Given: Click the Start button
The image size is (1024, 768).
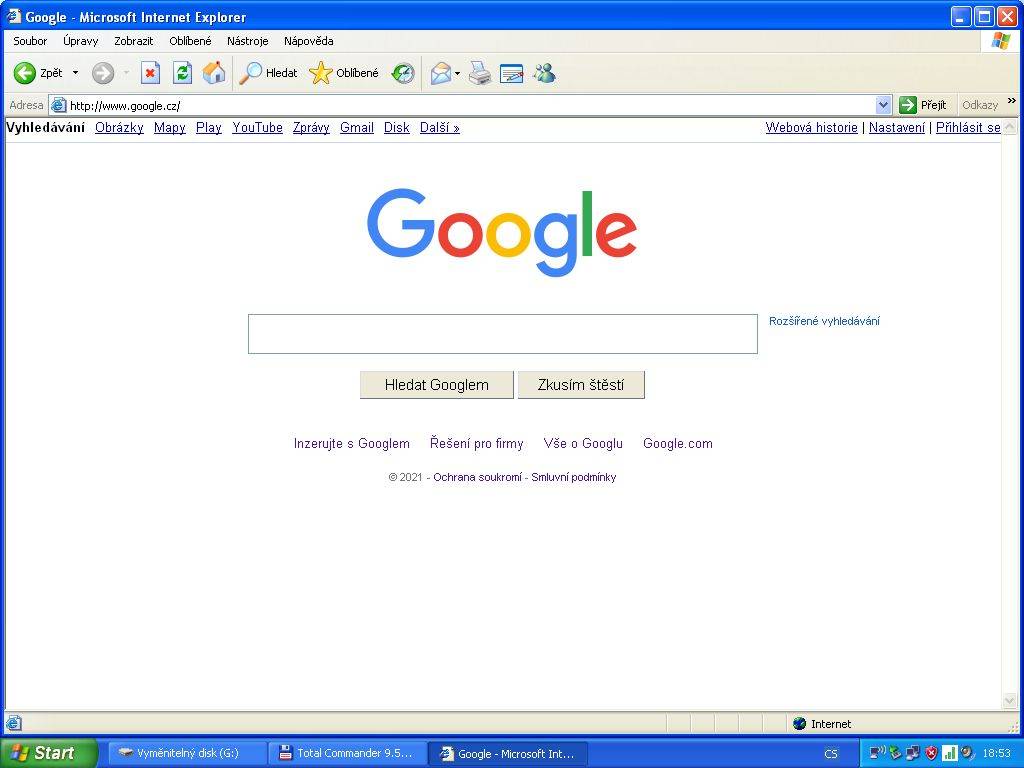Looking at the screenshot, I should 48,753.
